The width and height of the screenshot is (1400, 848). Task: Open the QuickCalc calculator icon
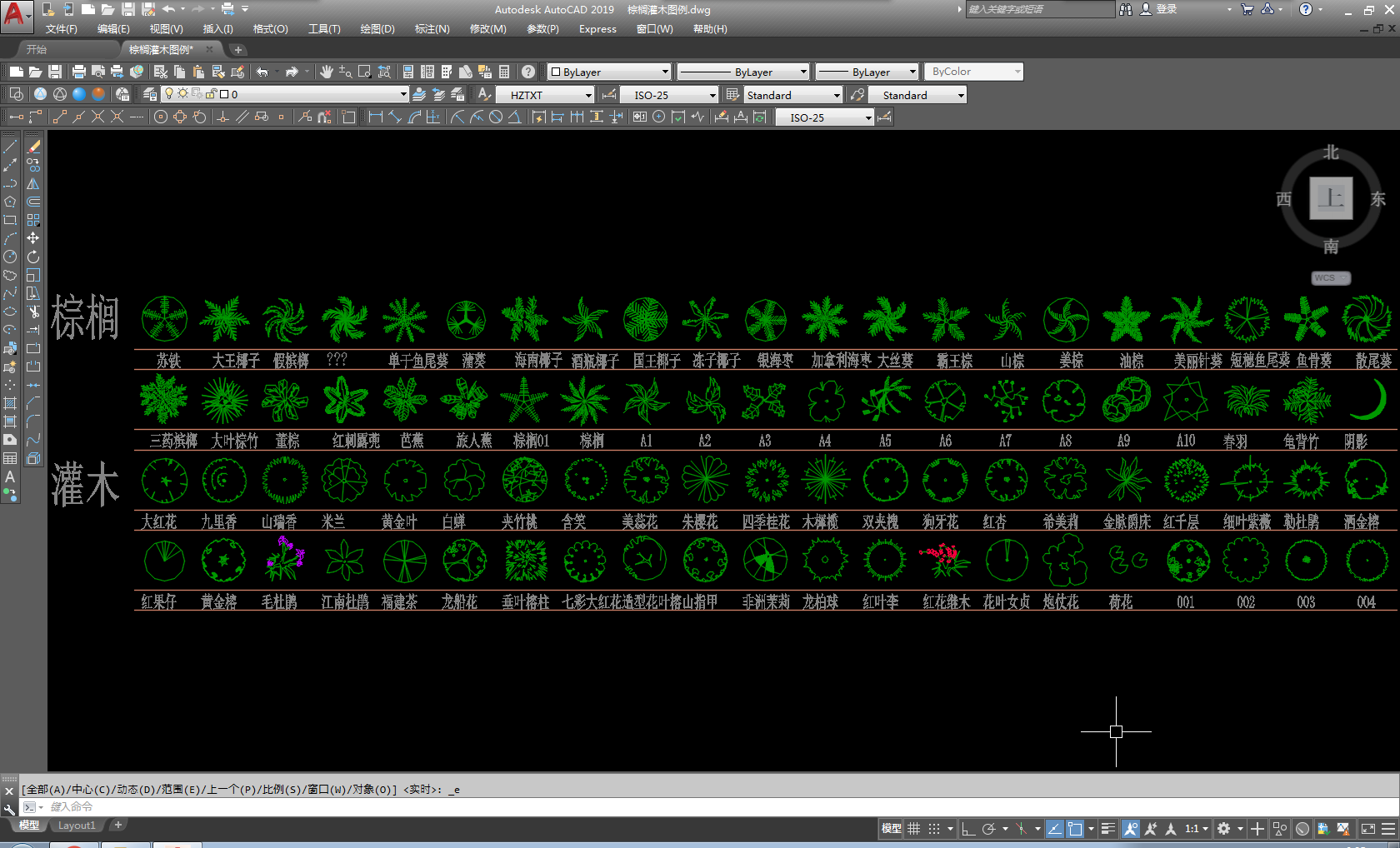click(504, 72)
